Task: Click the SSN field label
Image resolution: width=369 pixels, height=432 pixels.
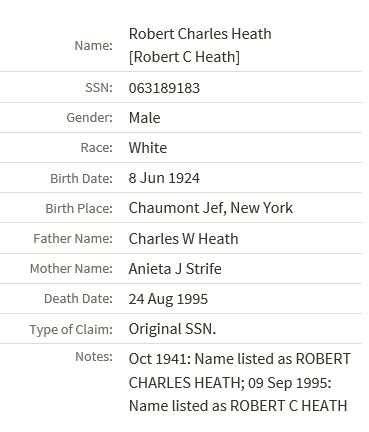Action: point(99,88)
